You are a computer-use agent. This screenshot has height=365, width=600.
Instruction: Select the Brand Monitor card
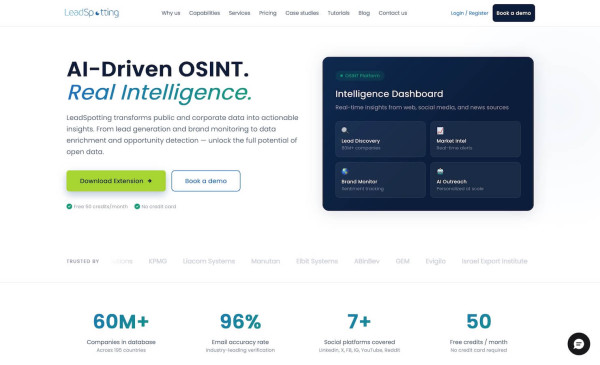(x=380, y=180)
